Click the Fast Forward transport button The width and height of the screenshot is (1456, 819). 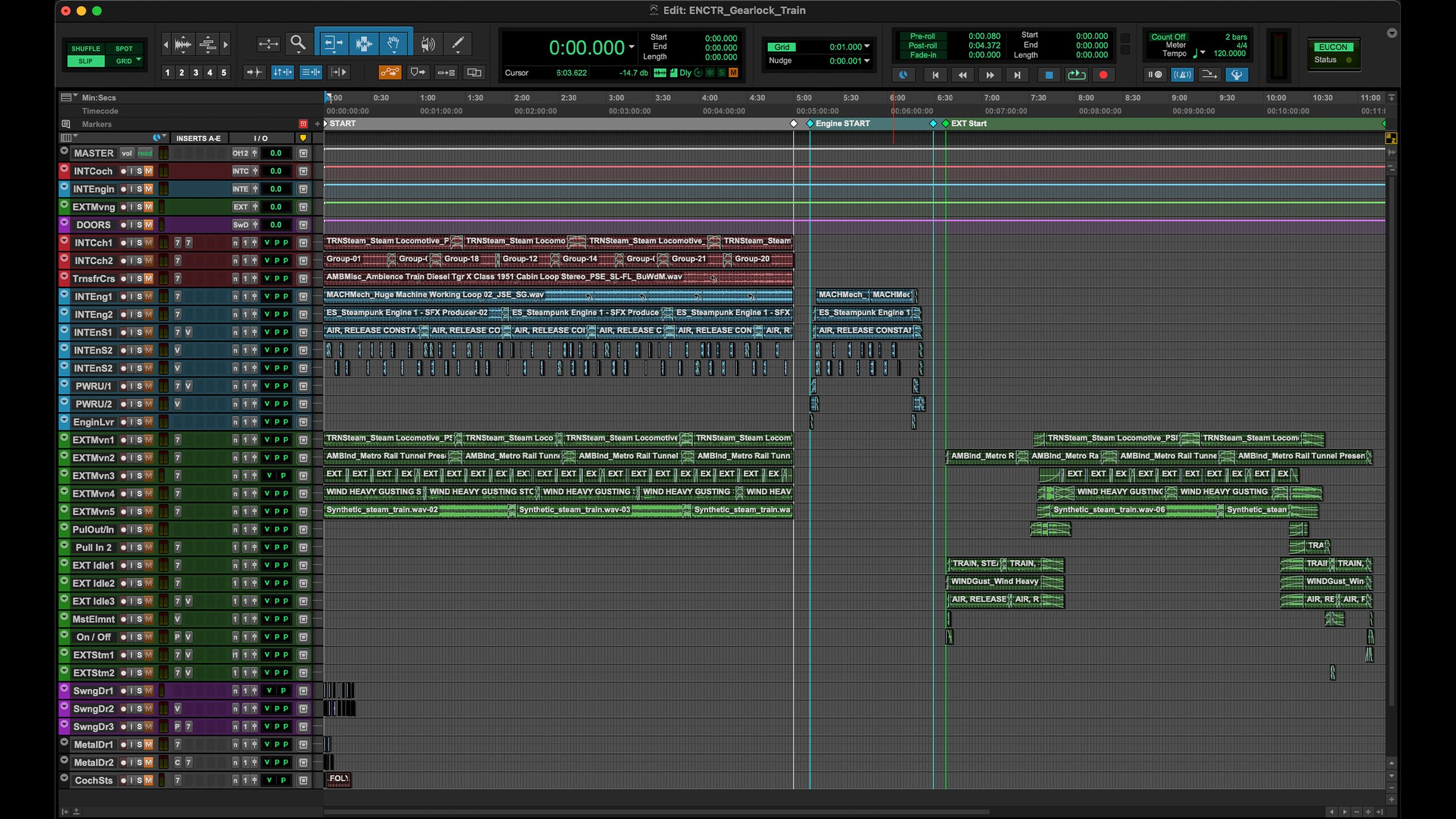tap(990, 75)
